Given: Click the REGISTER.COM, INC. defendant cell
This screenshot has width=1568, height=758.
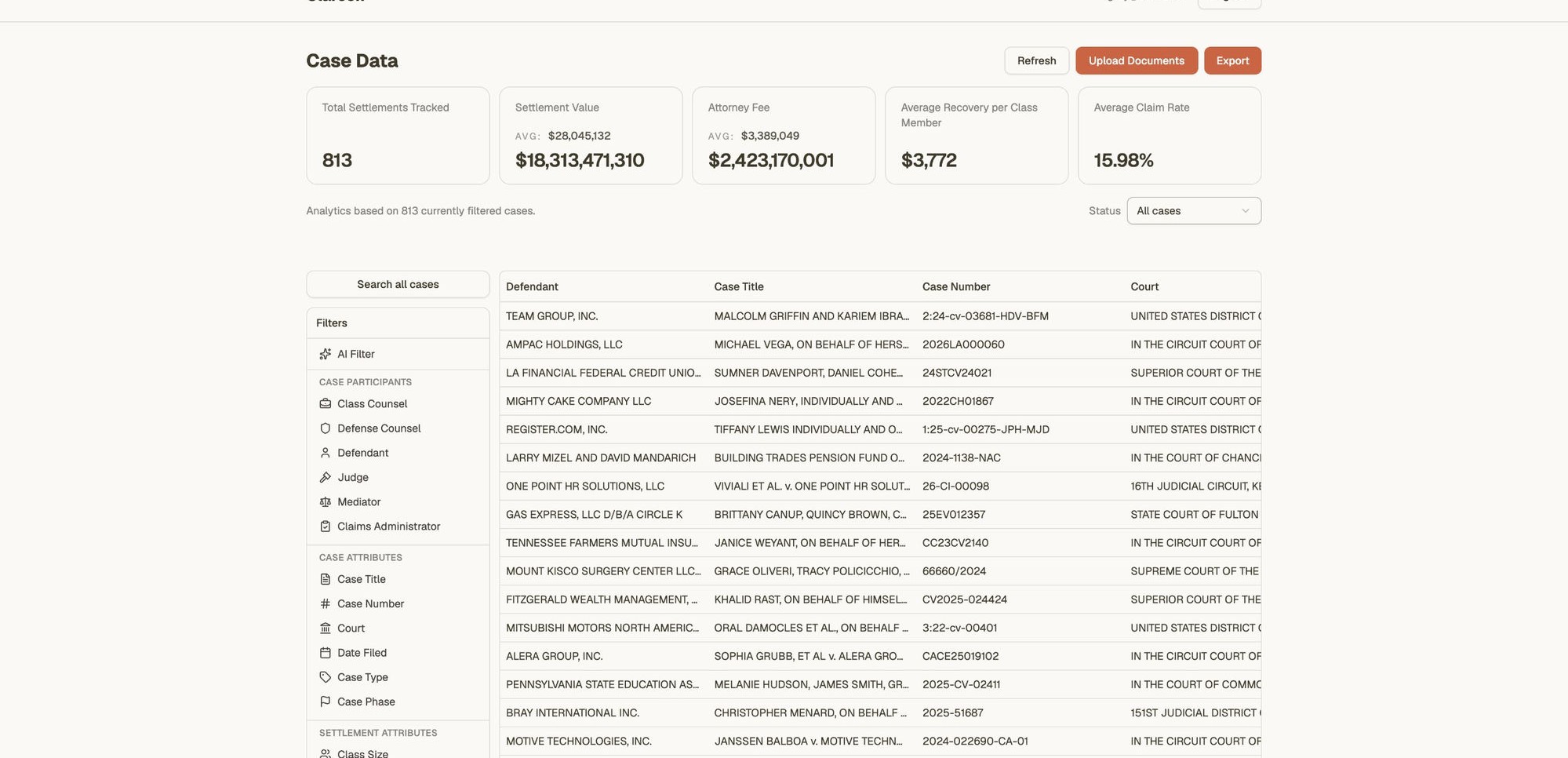Looking at the screenshot, I should point(557,429).
